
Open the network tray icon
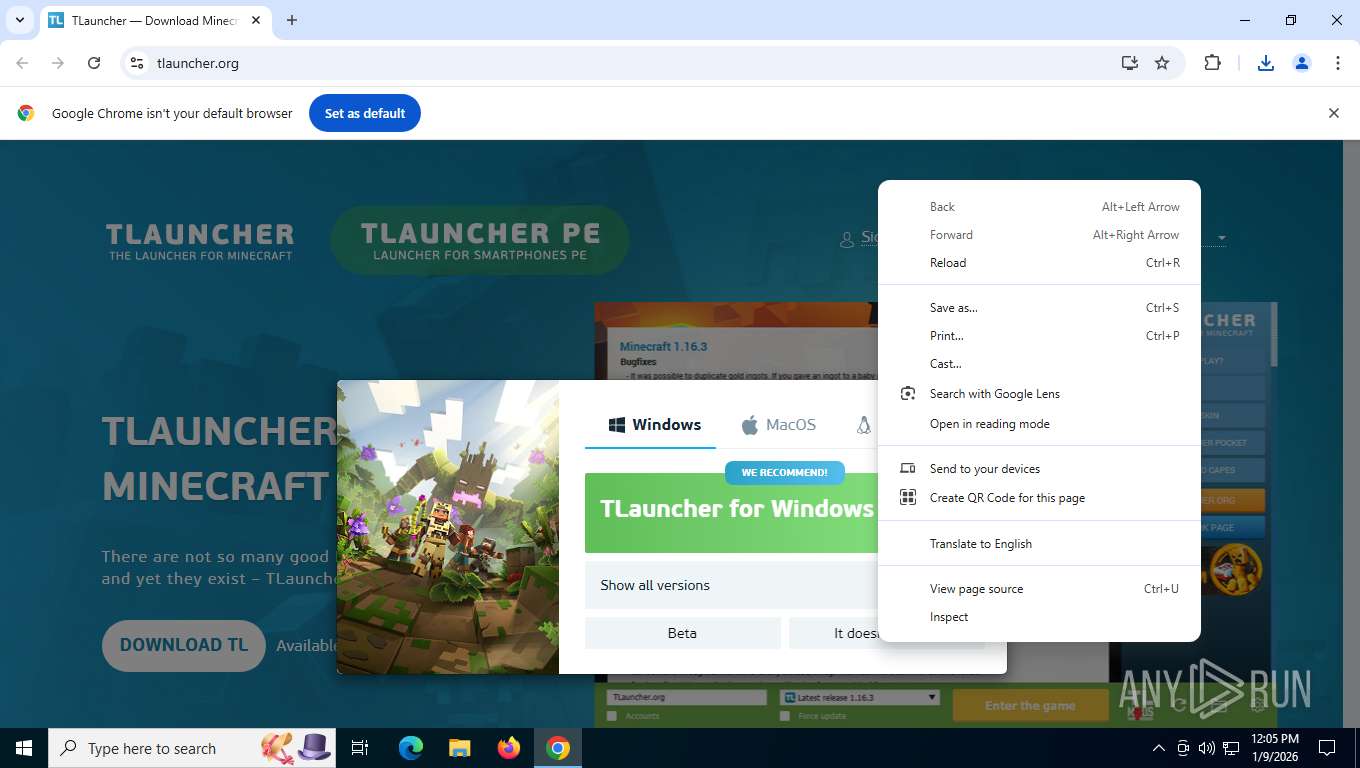pyautogui.click(x=1231, y=748)
